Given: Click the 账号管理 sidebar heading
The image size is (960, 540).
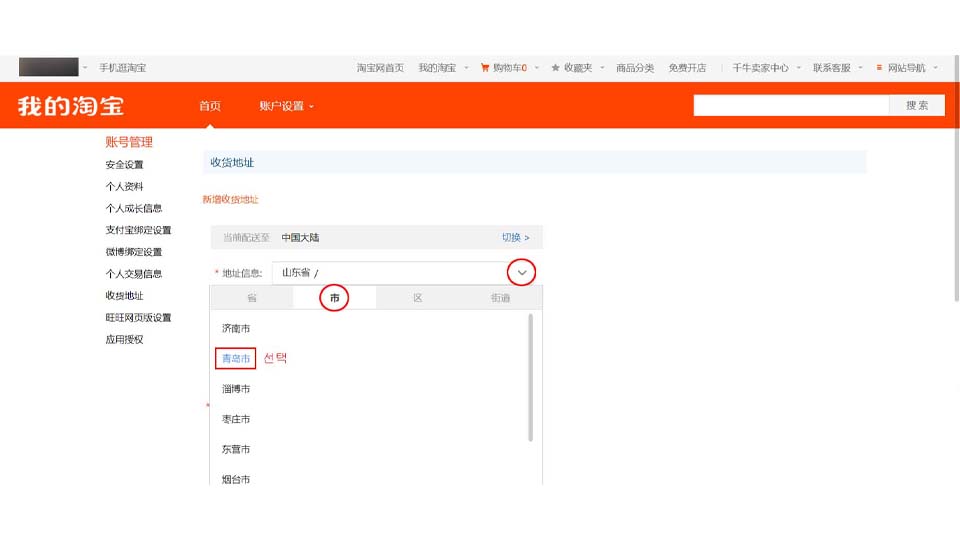Looking at the screenshot, I should 129,142.
